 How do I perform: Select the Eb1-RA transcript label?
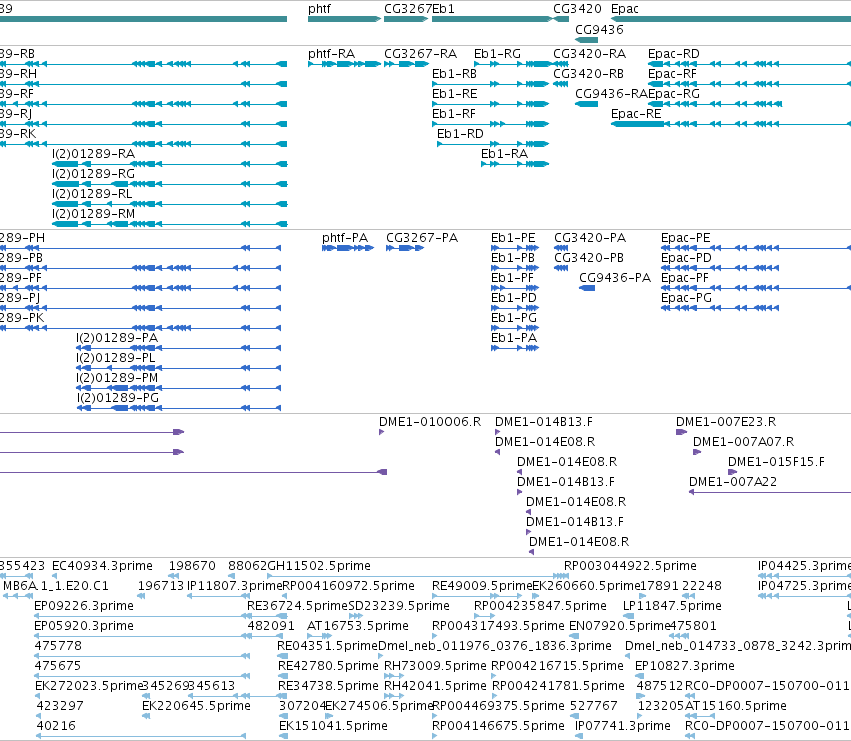504,154
